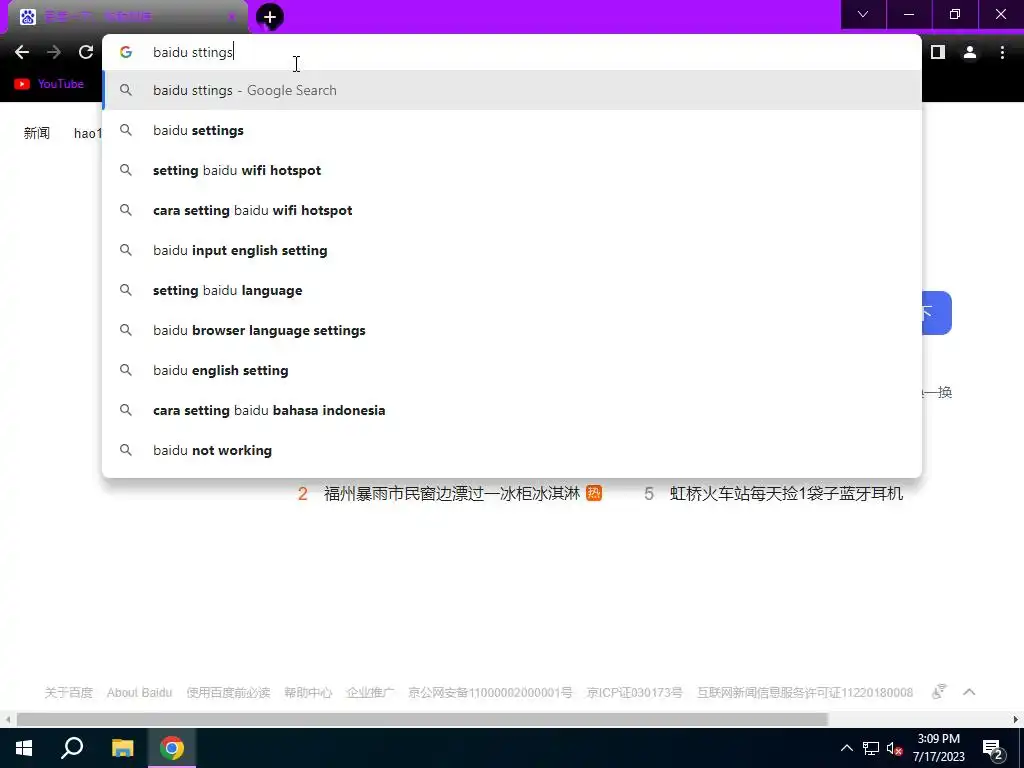Screen dimensions: 1024x768
Task: Open the 帮助中心 footer link
Action: (x=308, y=692)
